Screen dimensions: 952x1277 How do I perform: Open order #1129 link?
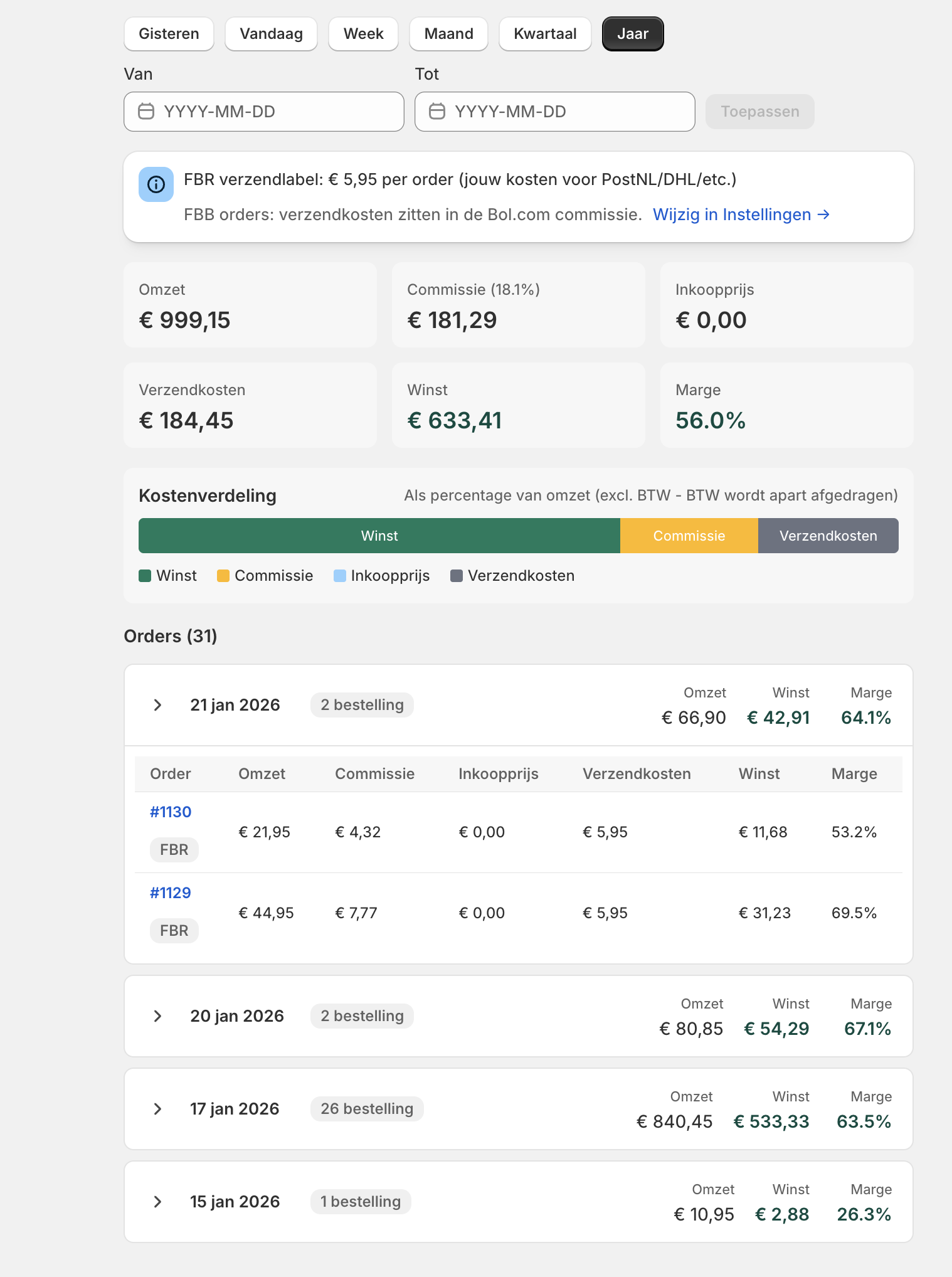point(171,893)
